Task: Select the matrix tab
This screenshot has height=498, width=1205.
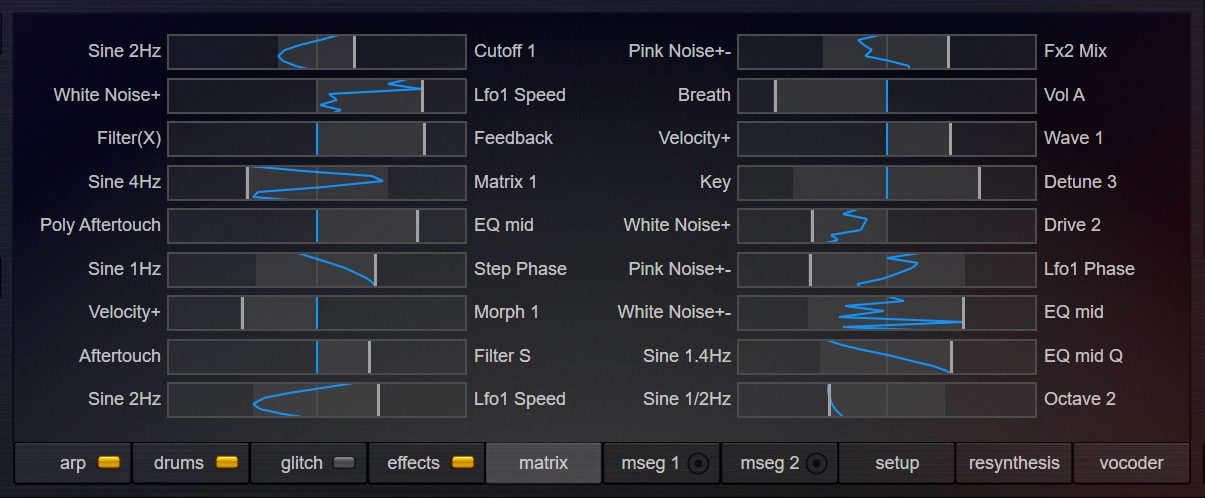Action: coord(543,463)
